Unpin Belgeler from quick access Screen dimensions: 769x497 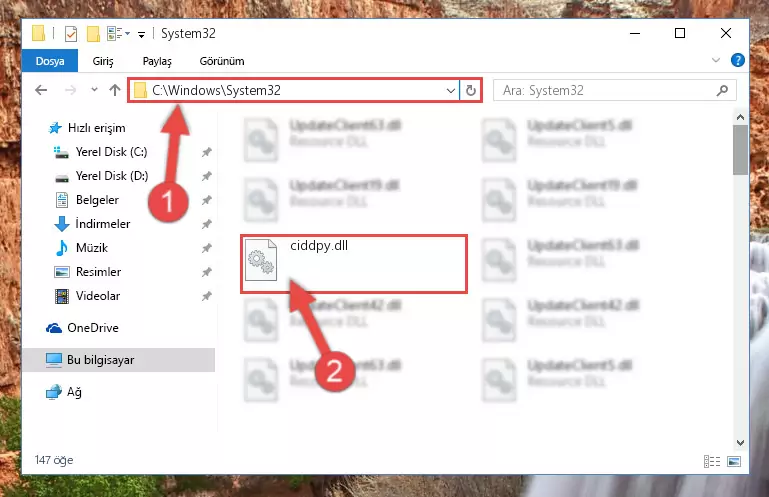pyautogui.click(x=206, y=200)
